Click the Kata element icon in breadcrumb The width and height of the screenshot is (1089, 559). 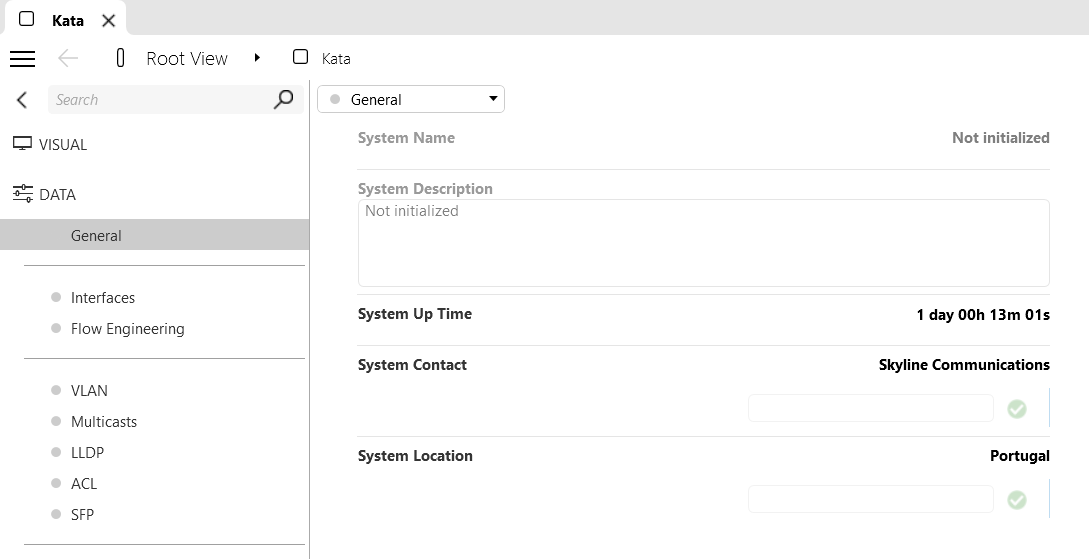pyautogui.click(x=300, y=57)
